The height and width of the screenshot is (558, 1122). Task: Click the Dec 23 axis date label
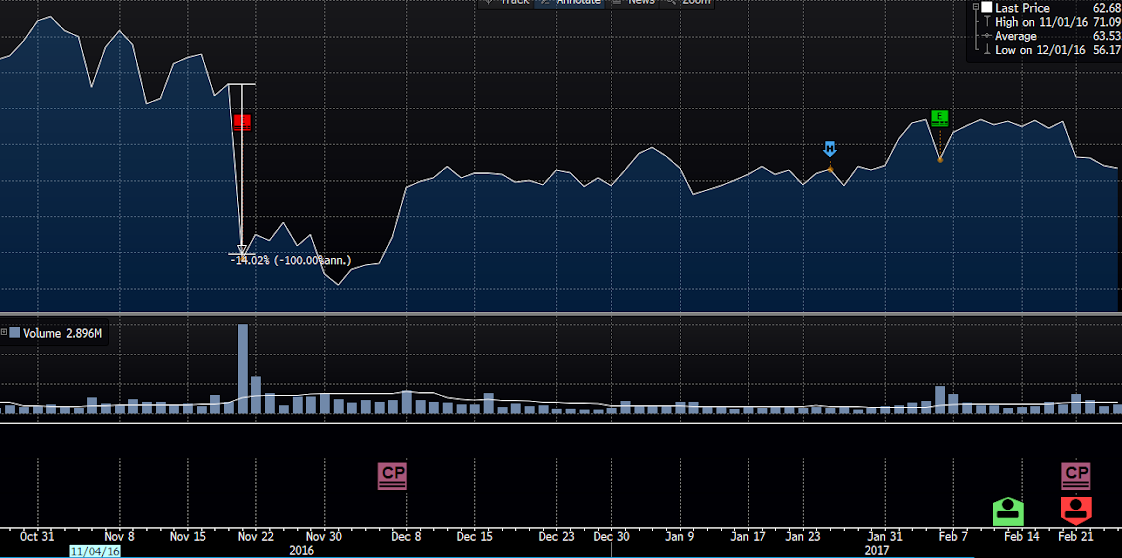[556, 537]
